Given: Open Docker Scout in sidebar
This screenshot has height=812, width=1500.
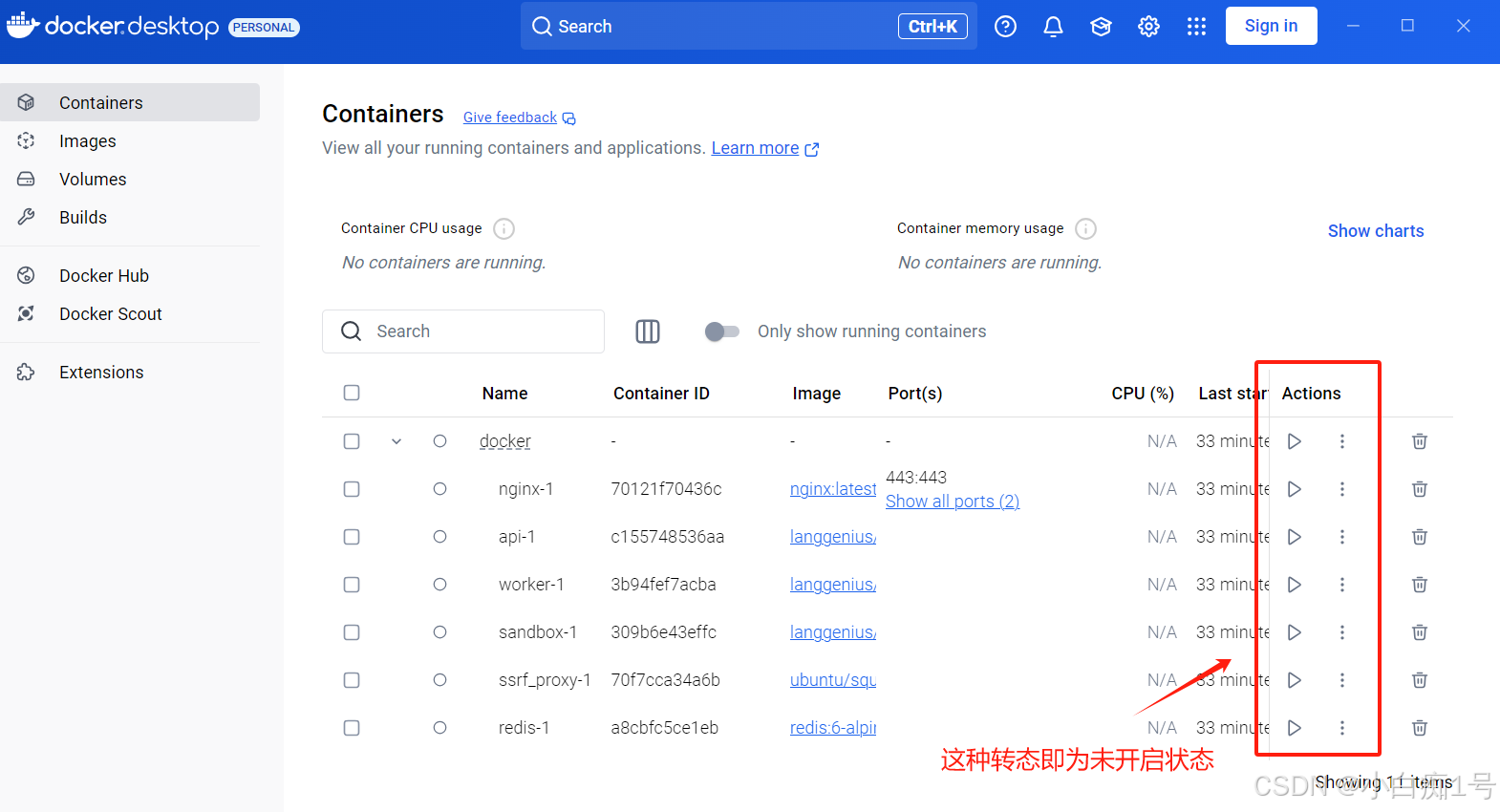Looking at the screenshot, I should pyautogui.click(x=130, y=313).
